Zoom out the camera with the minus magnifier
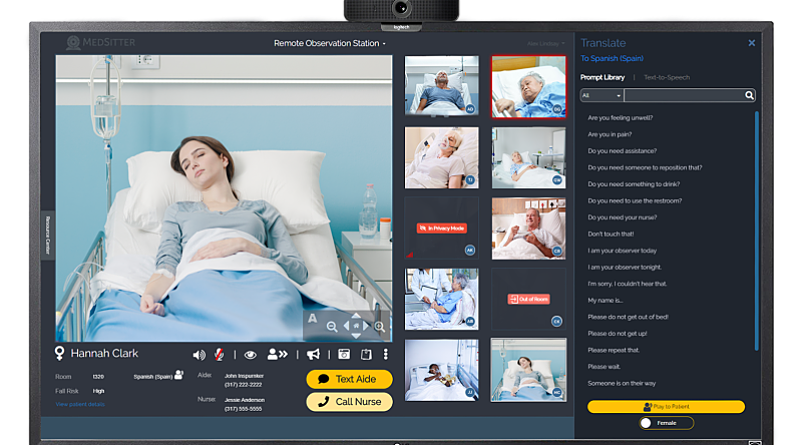Viewport: 800px width, 445px height. [332, 327]
